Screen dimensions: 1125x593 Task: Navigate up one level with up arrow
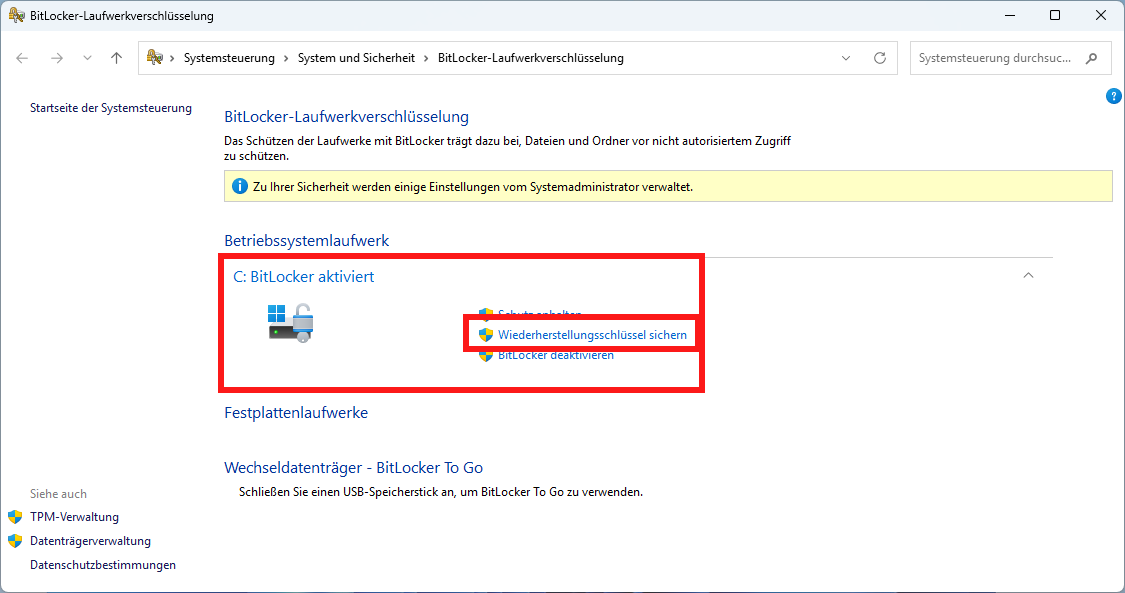tap(116, 58)
